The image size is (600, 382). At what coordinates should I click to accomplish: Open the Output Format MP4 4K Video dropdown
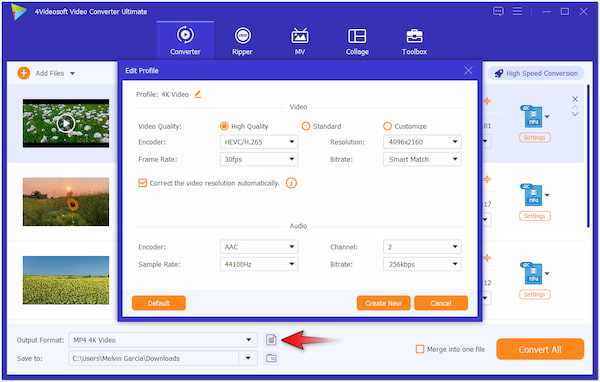point(163,340)
